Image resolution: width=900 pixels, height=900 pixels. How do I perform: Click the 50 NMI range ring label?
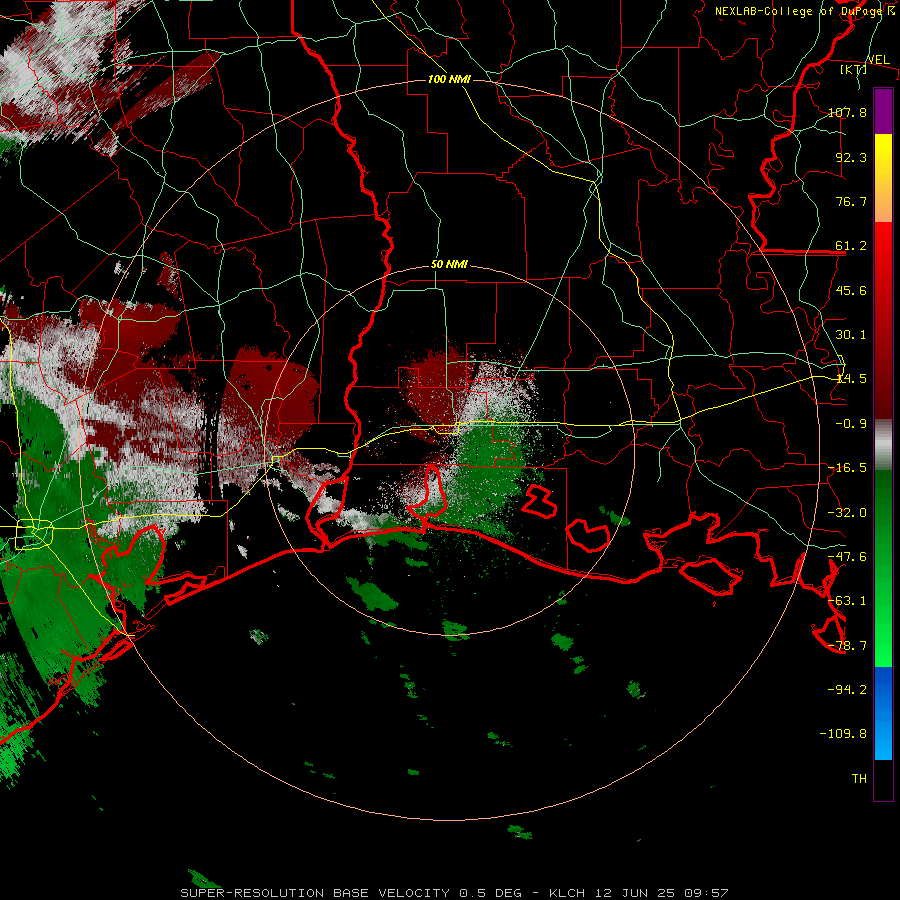tap(449, 265)
